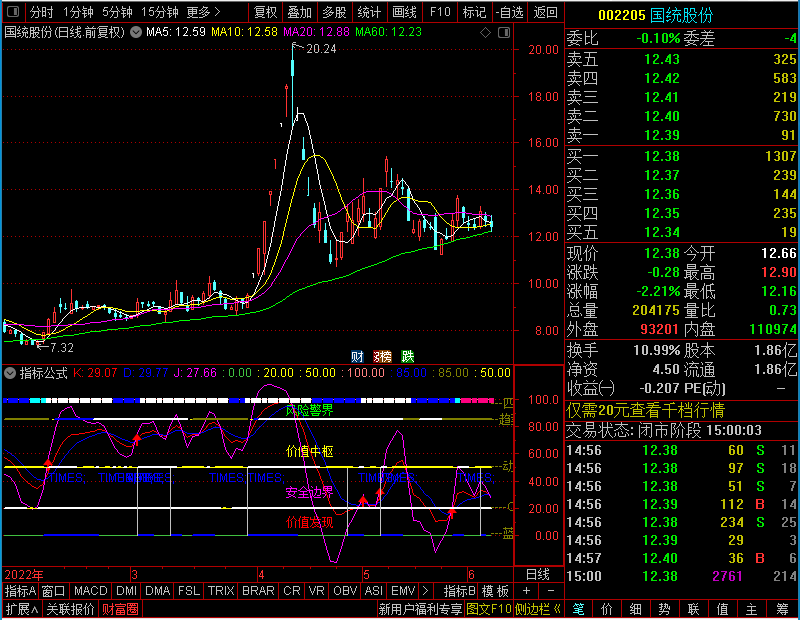Select the 笔 tab in sidebar
800x620 pixels.
coord(578,609)
